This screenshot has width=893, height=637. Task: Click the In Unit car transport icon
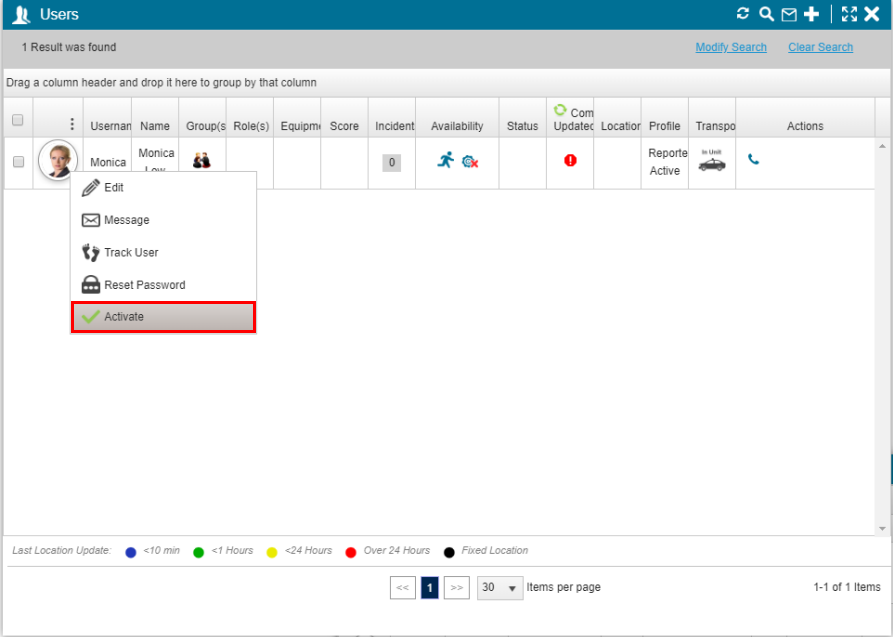[712, 161]
